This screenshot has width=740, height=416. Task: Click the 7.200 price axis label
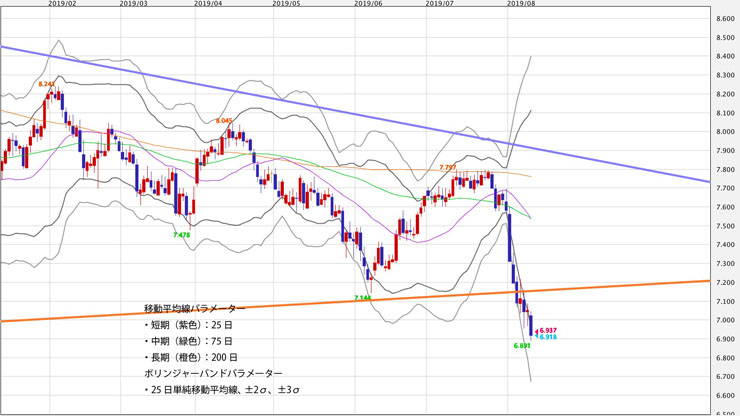[x=726, y=282]
